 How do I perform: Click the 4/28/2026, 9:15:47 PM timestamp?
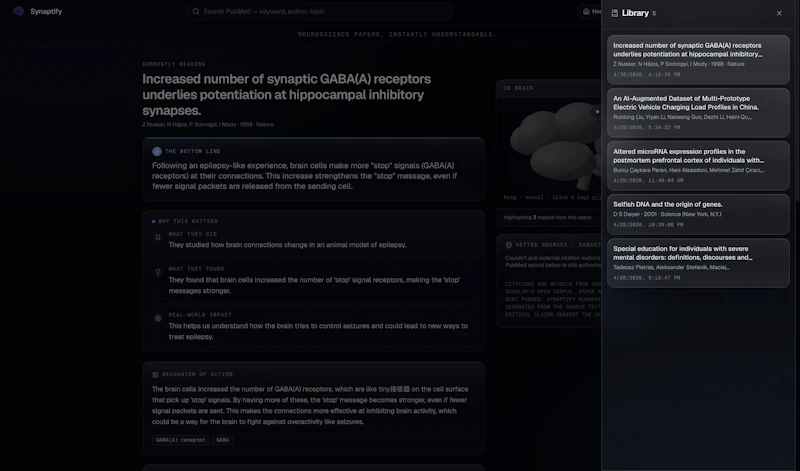(x=646, y=278)
